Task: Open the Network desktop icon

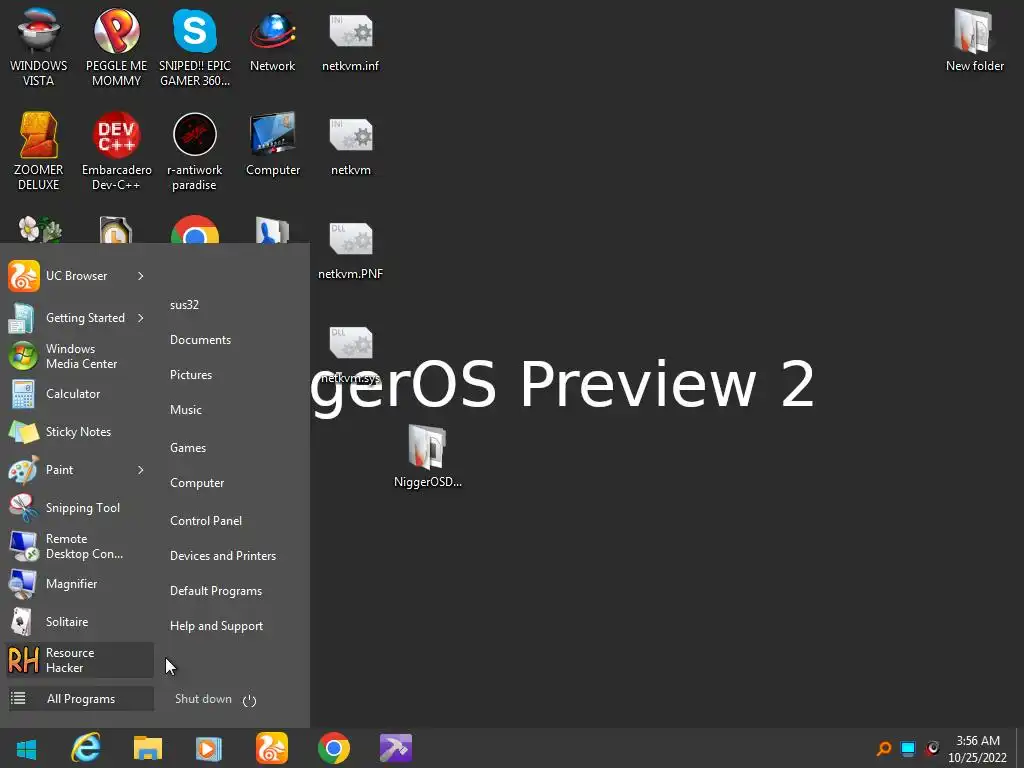Action: [x=272, y=40]
